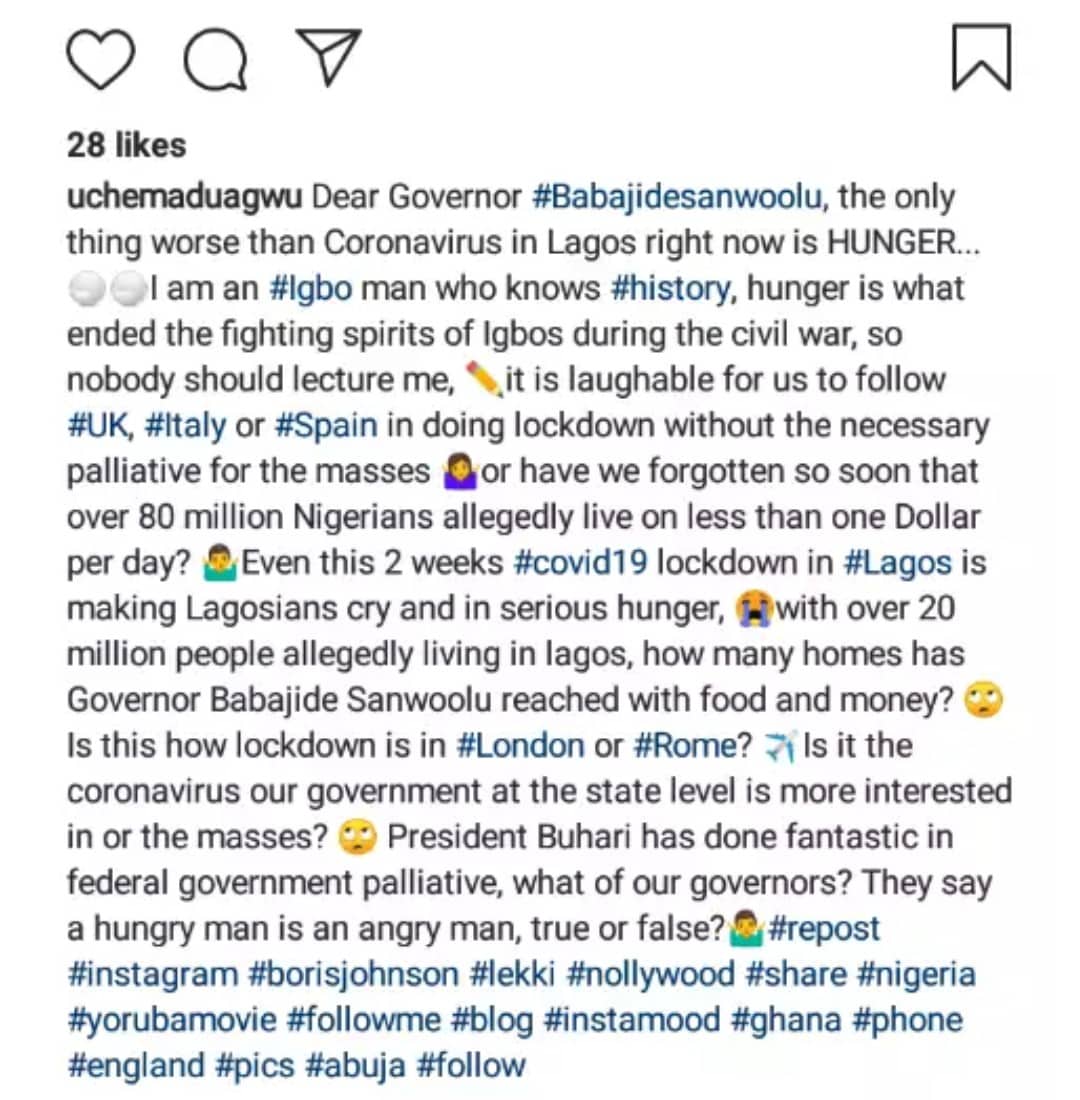
Task: Open comments with speech bubble icon
Action: pyautogui.click(x=215, y=59)
